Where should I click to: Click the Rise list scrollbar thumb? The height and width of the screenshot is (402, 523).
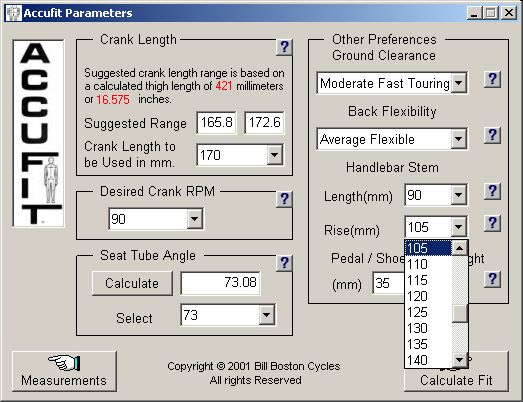[x=460, y=314]
